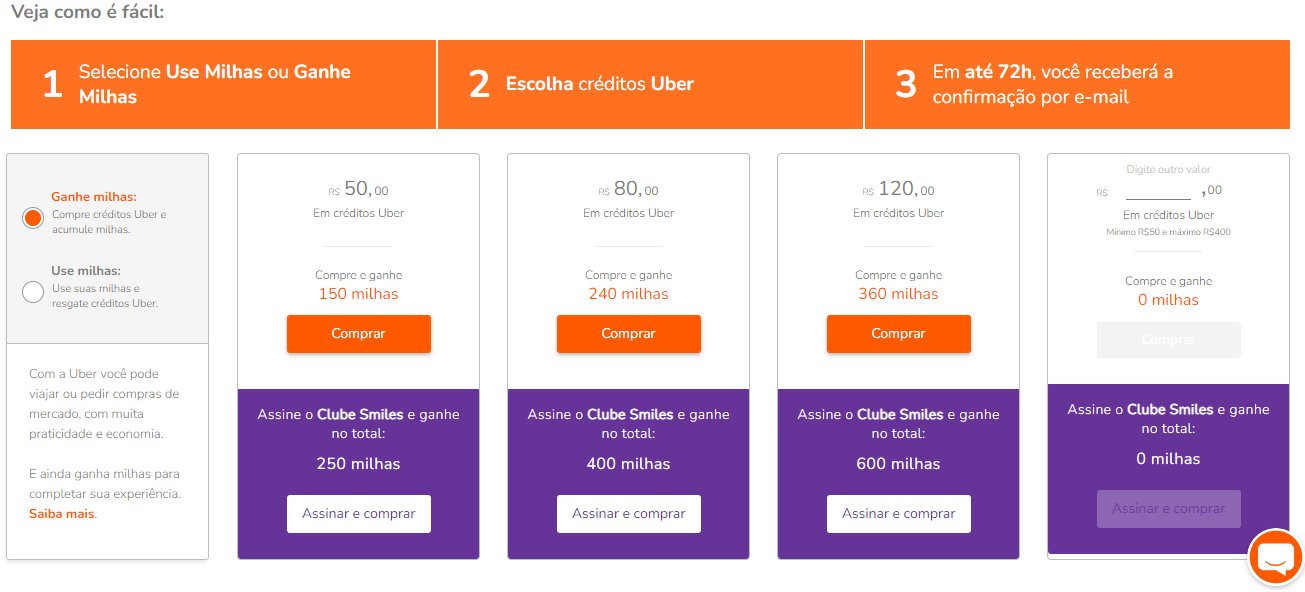
Task: Select the Use milhas radio option
Action: 33,291
